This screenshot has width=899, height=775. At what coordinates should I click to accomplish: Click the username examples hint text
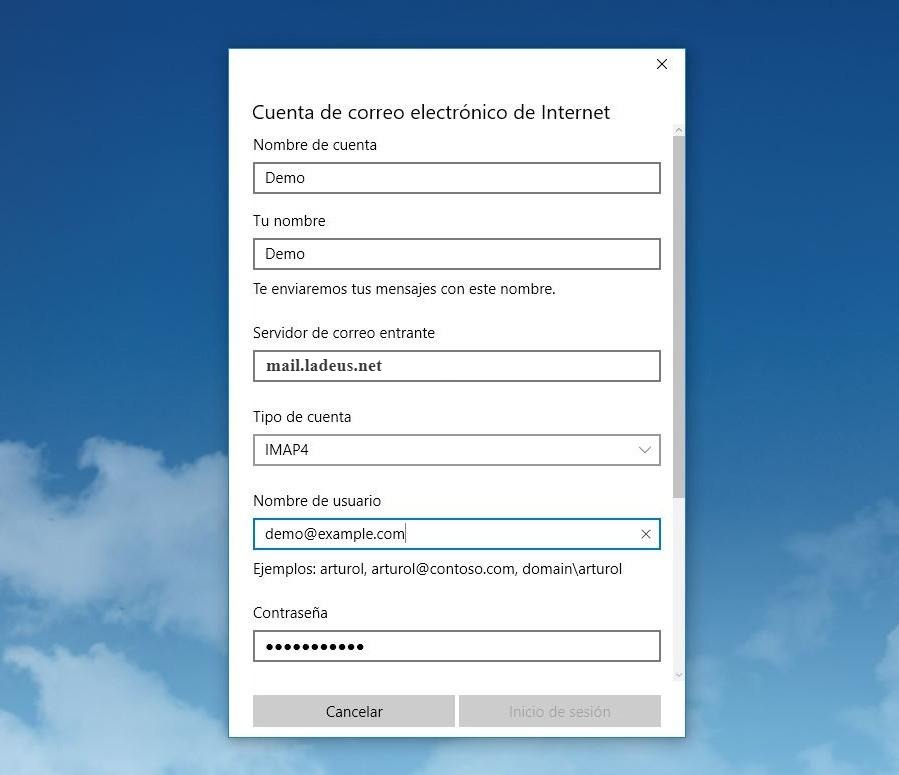pos(437,569)
